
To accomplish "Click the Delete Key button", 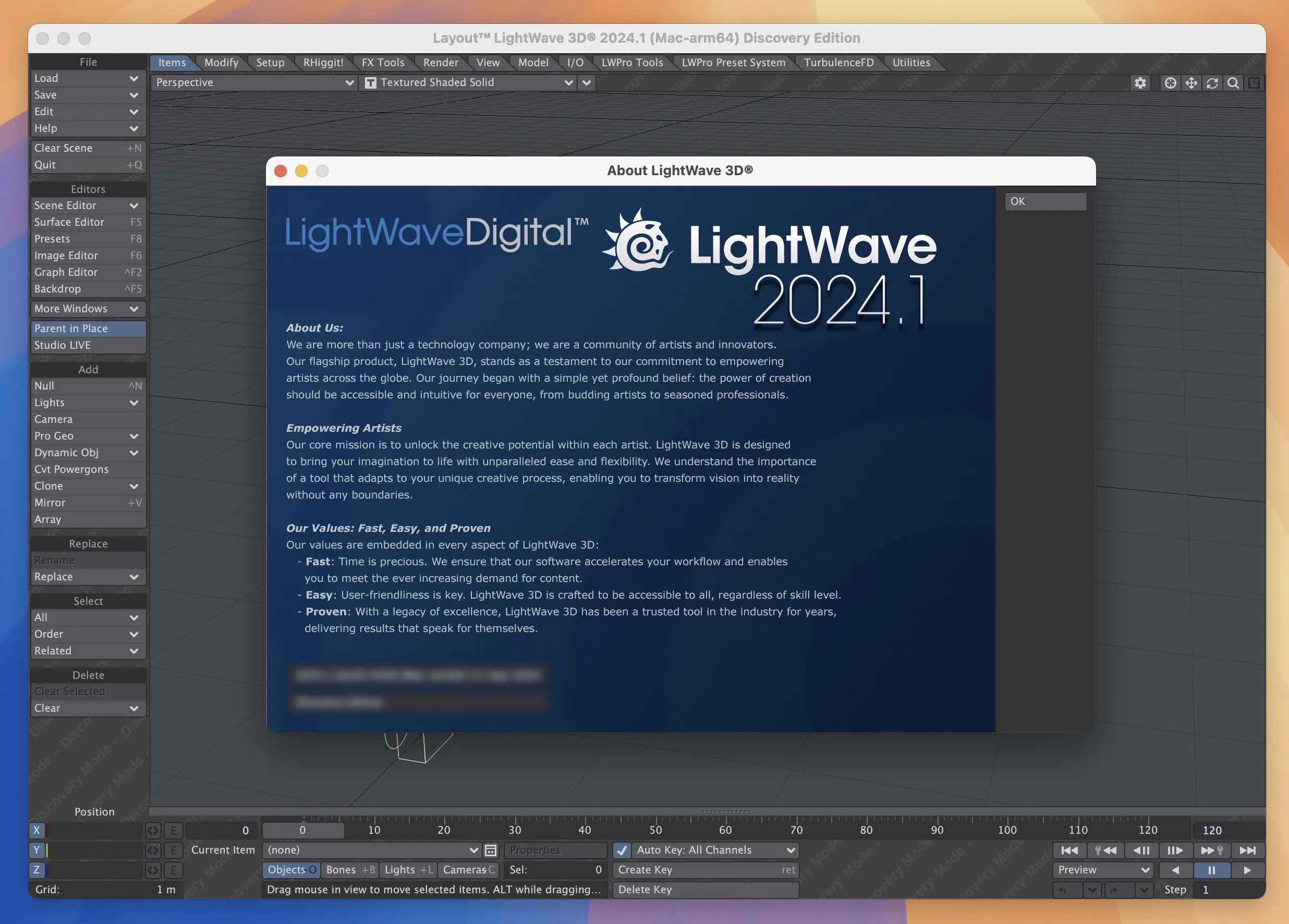I will tap(706, 890).
